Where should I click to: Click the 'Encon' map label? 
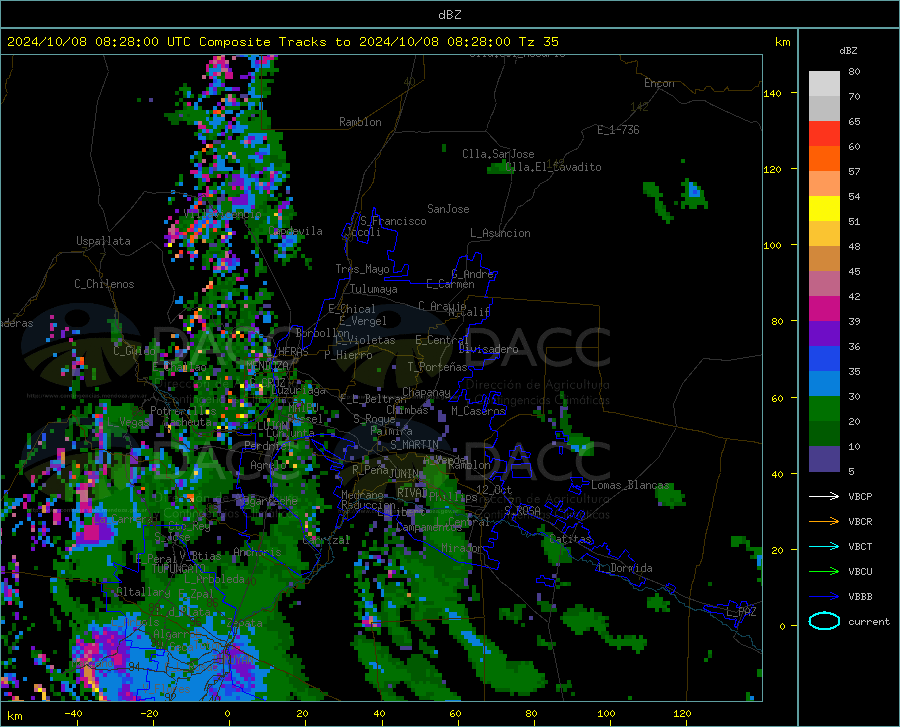pos(659,83)
